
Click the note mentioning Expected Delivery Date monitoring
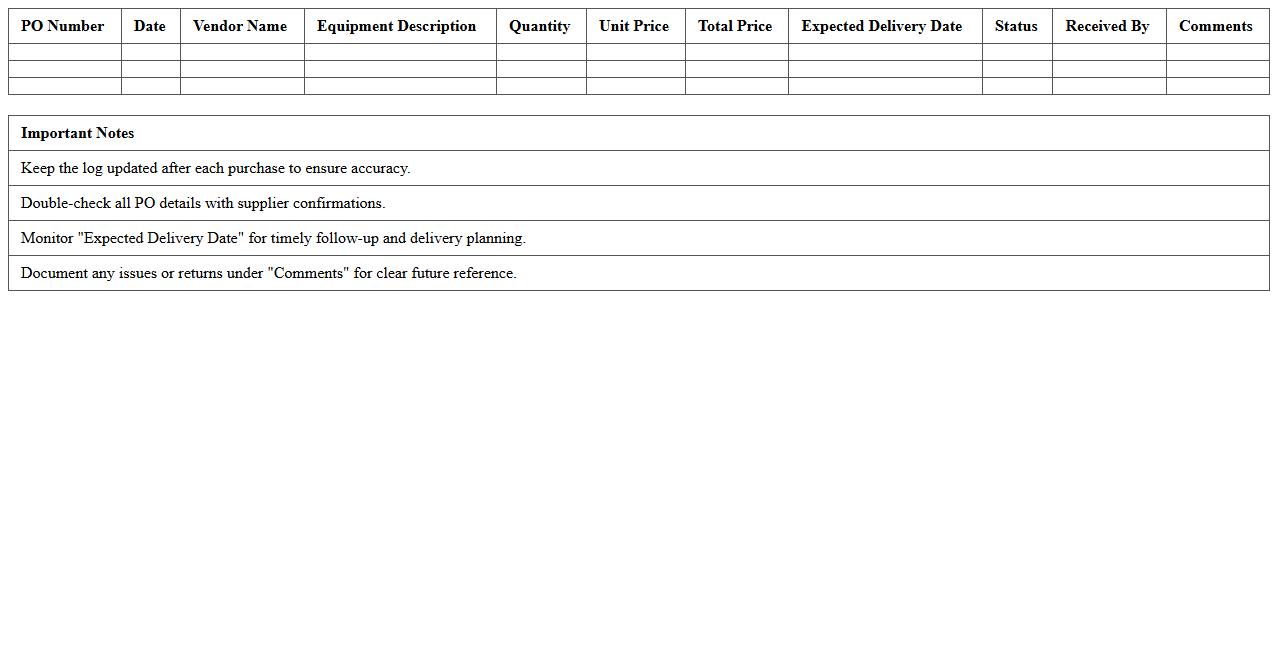638,238
